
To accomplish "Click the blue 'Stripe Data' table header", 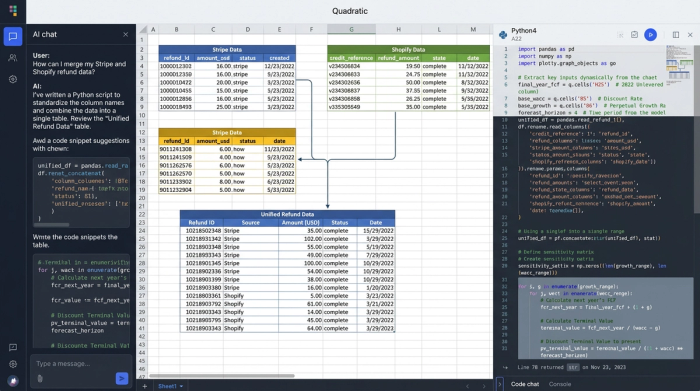I will point(227,50).
